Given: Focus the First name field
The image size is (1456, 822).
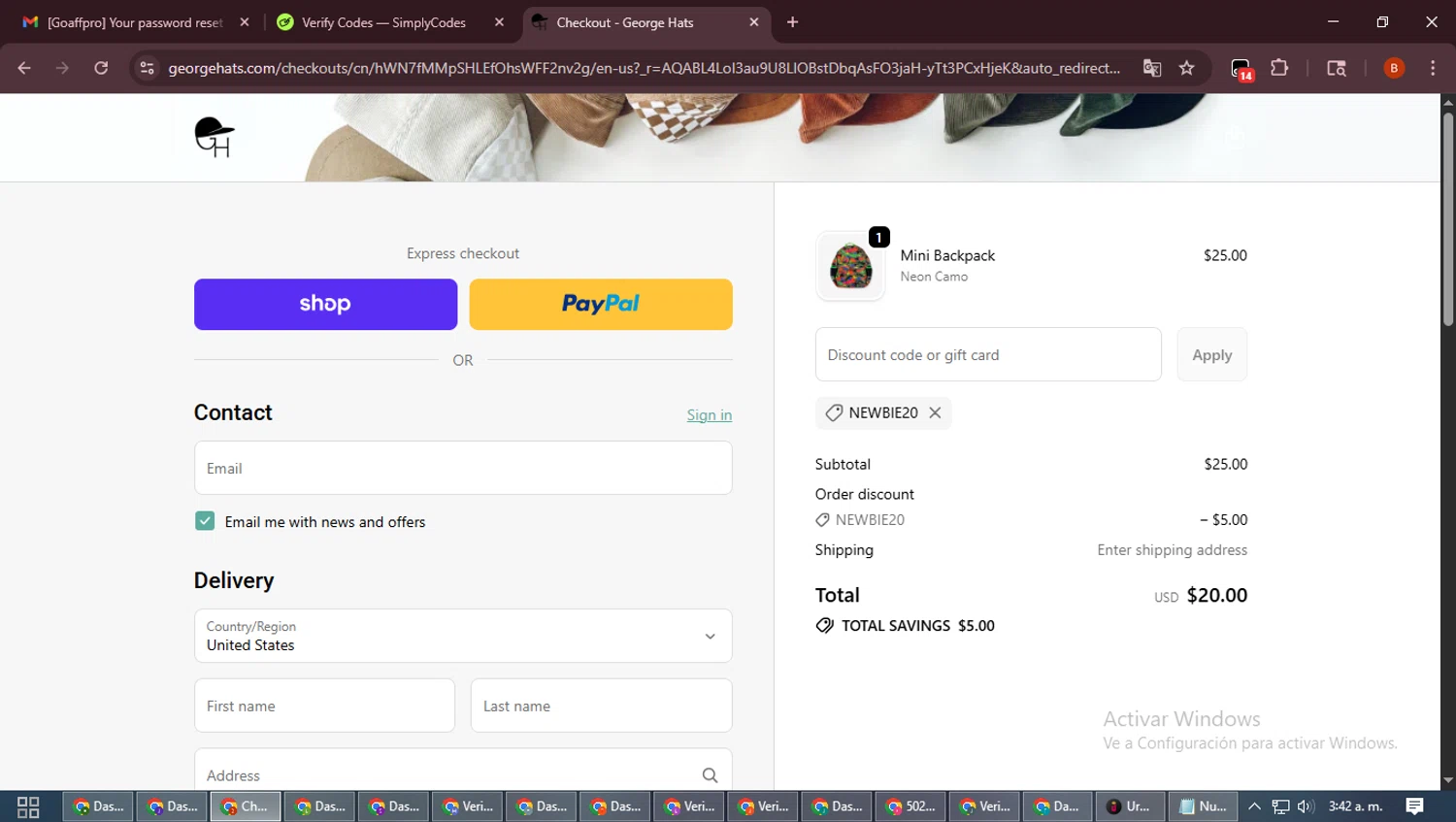Looking at the screenshot, I should pos(324,706).
